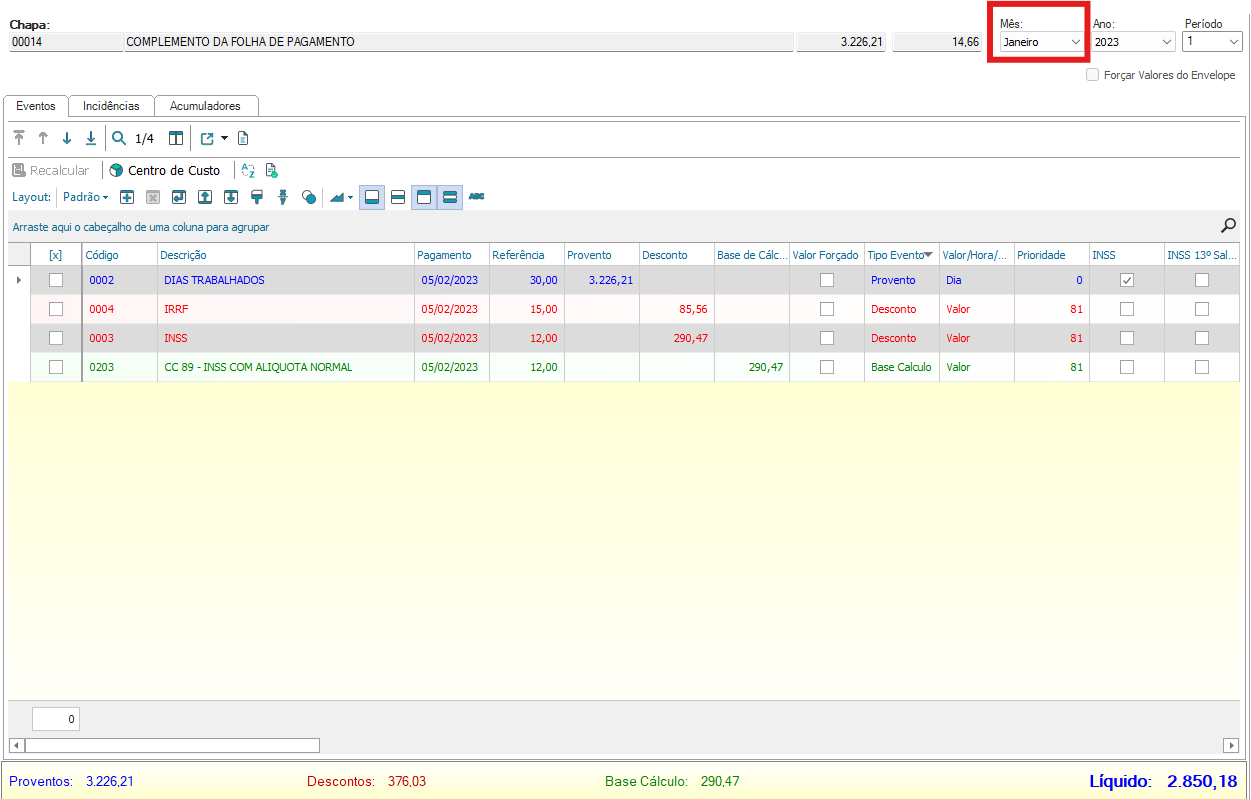Toggle Valor Forçado for DIAS TRABALHADOS row
1251x799 pixels.
(x=827, y=280)
